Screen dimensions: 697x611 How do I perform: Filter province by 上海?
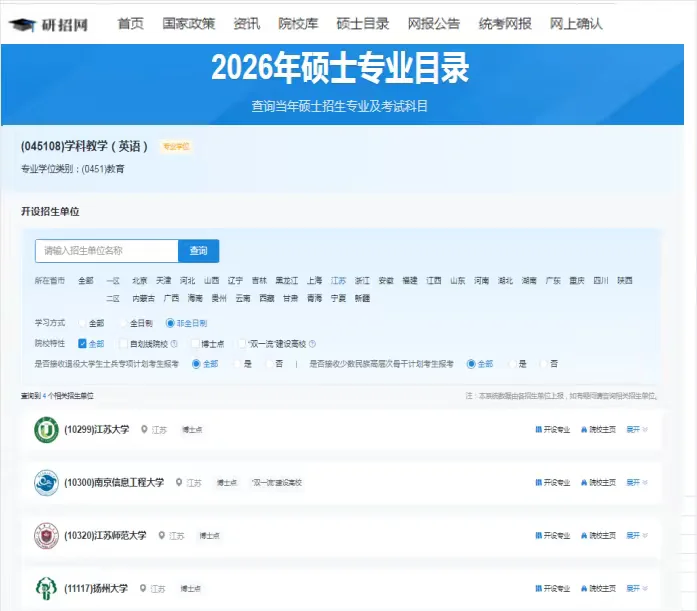click(x=314, y=280)
